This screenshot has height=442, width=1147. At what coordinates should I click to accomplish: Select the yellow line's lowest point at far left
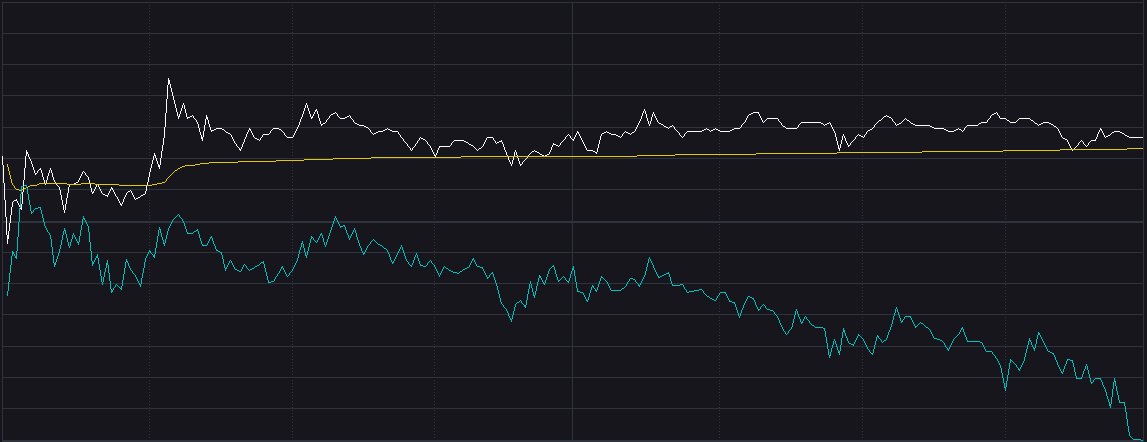click(x=17, y=190)
